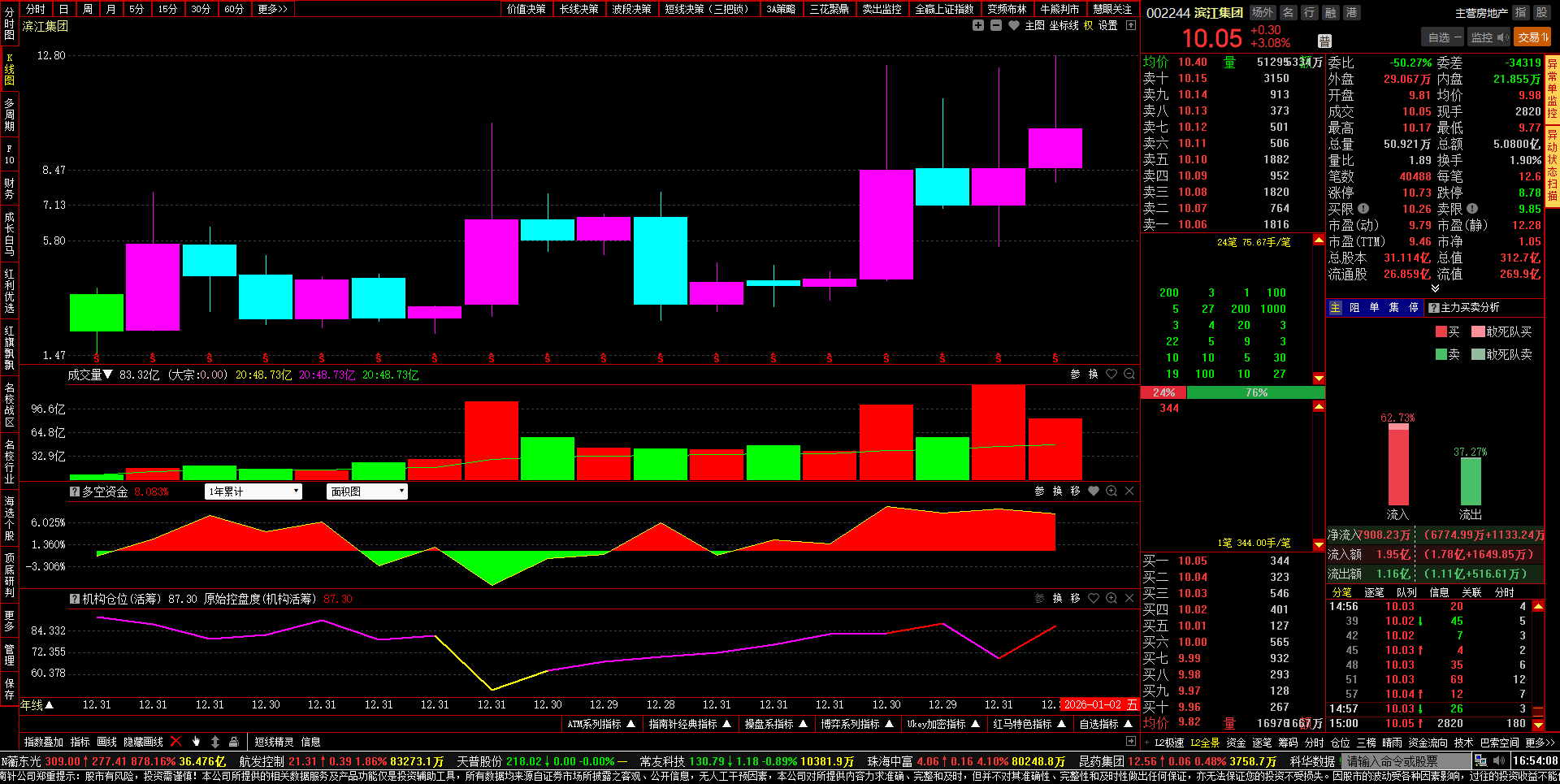Toggle 坐标线 coordinate lines
Screen dimensions: 1560x784
tap(1064, 25)
